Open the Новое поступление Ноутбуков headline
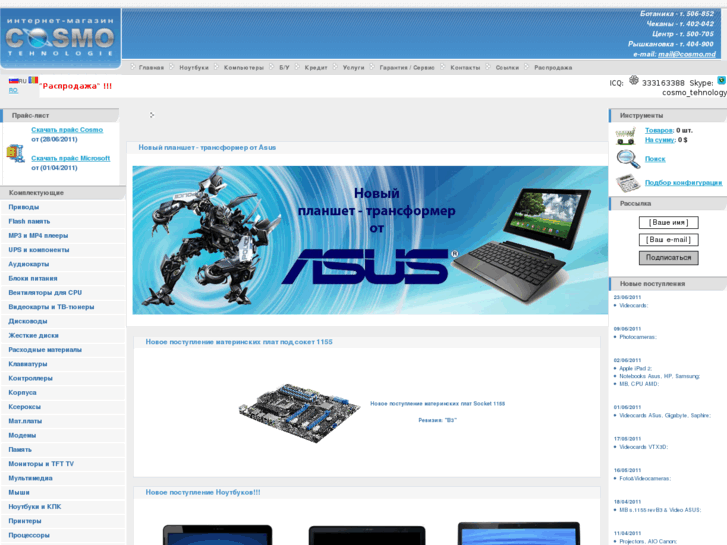Viewport: 727px width, 545px height. point(203,492)
